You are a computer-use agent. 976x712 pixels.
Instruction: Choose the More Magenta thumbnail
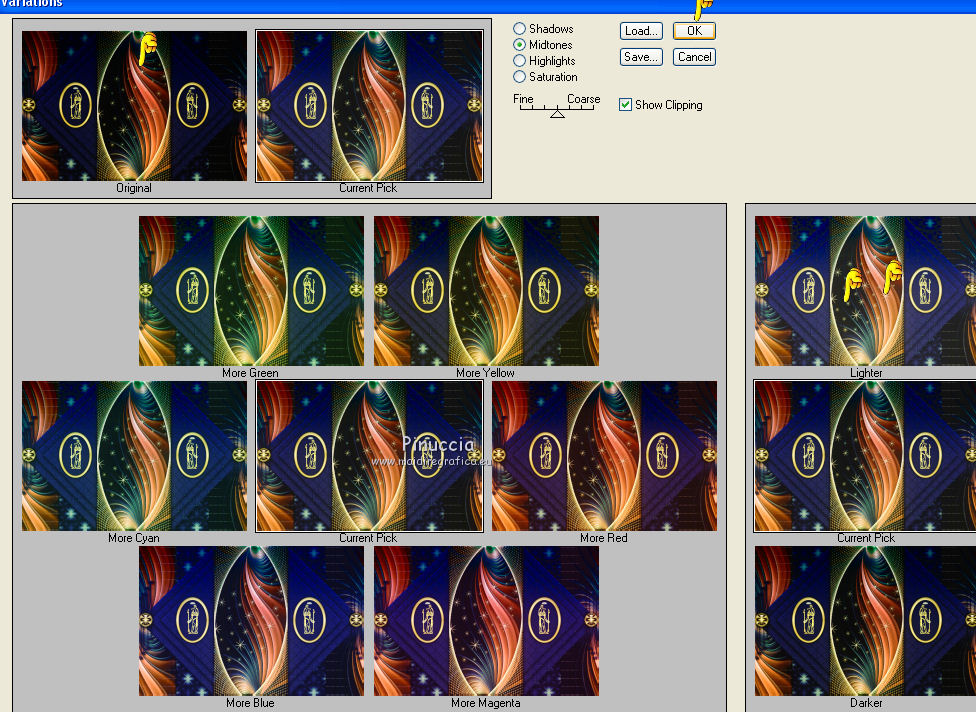point(486,621)
